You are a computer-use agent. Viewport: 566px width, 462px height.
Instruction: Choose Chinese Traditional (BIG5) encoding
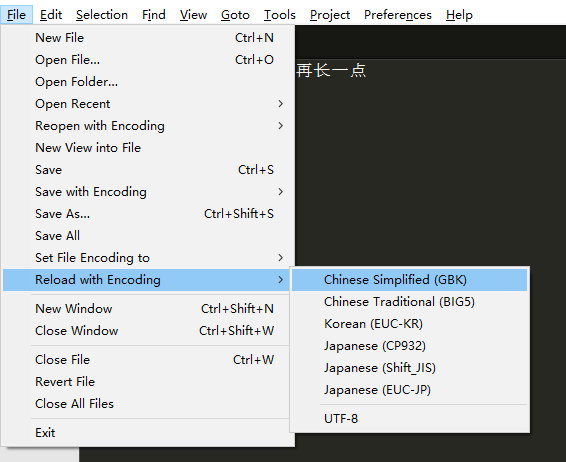point(409,302)
